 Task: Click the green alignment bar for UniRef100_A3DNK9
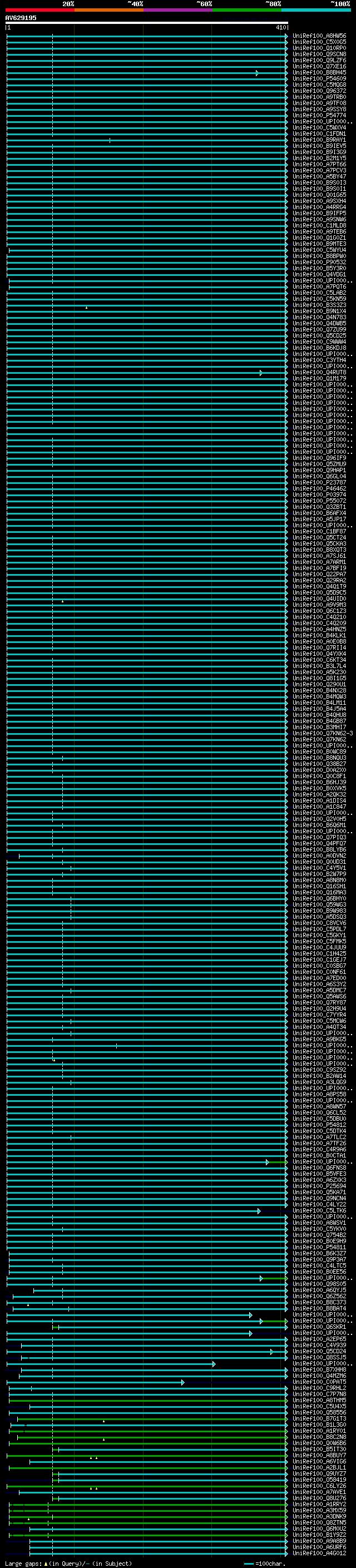tap(148, 1516)
